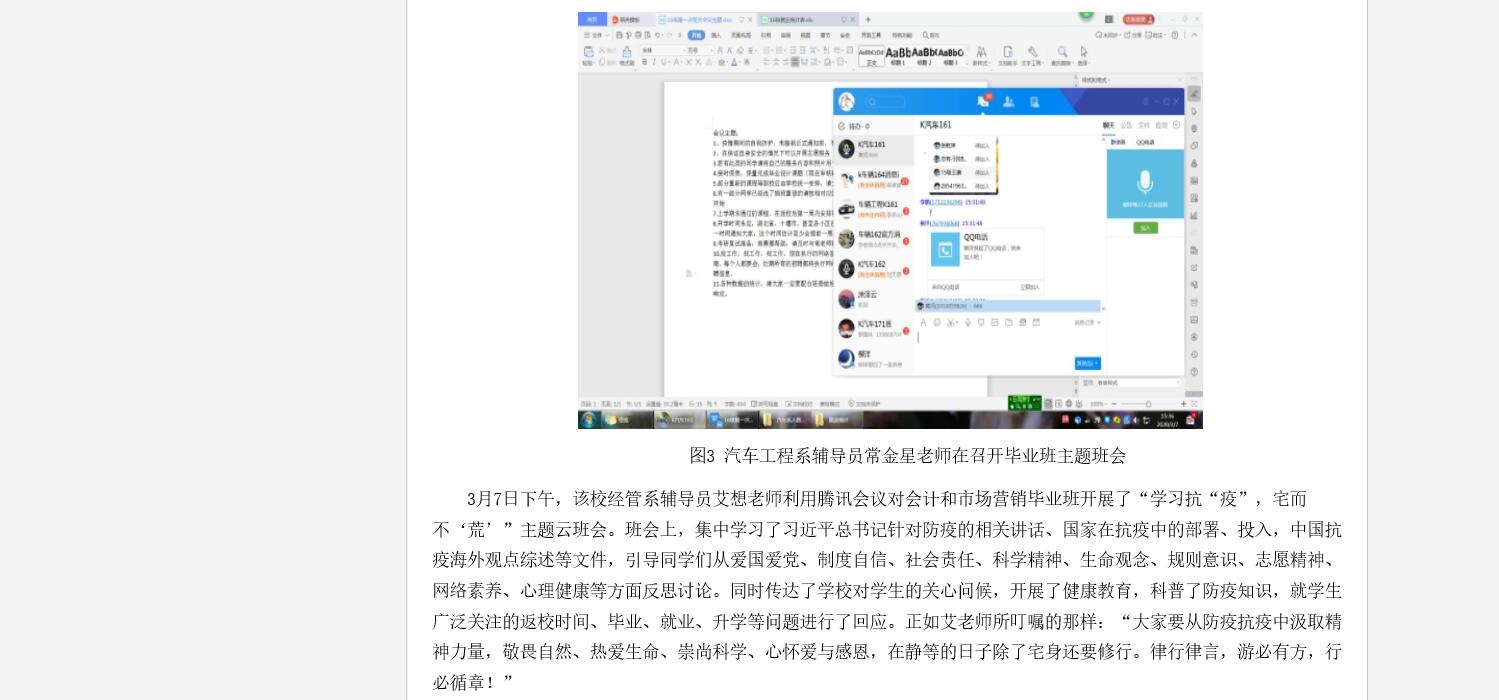Click the QQ messages icon with badge
Viewport: 1499px width, 700px height.
[983, 101]
